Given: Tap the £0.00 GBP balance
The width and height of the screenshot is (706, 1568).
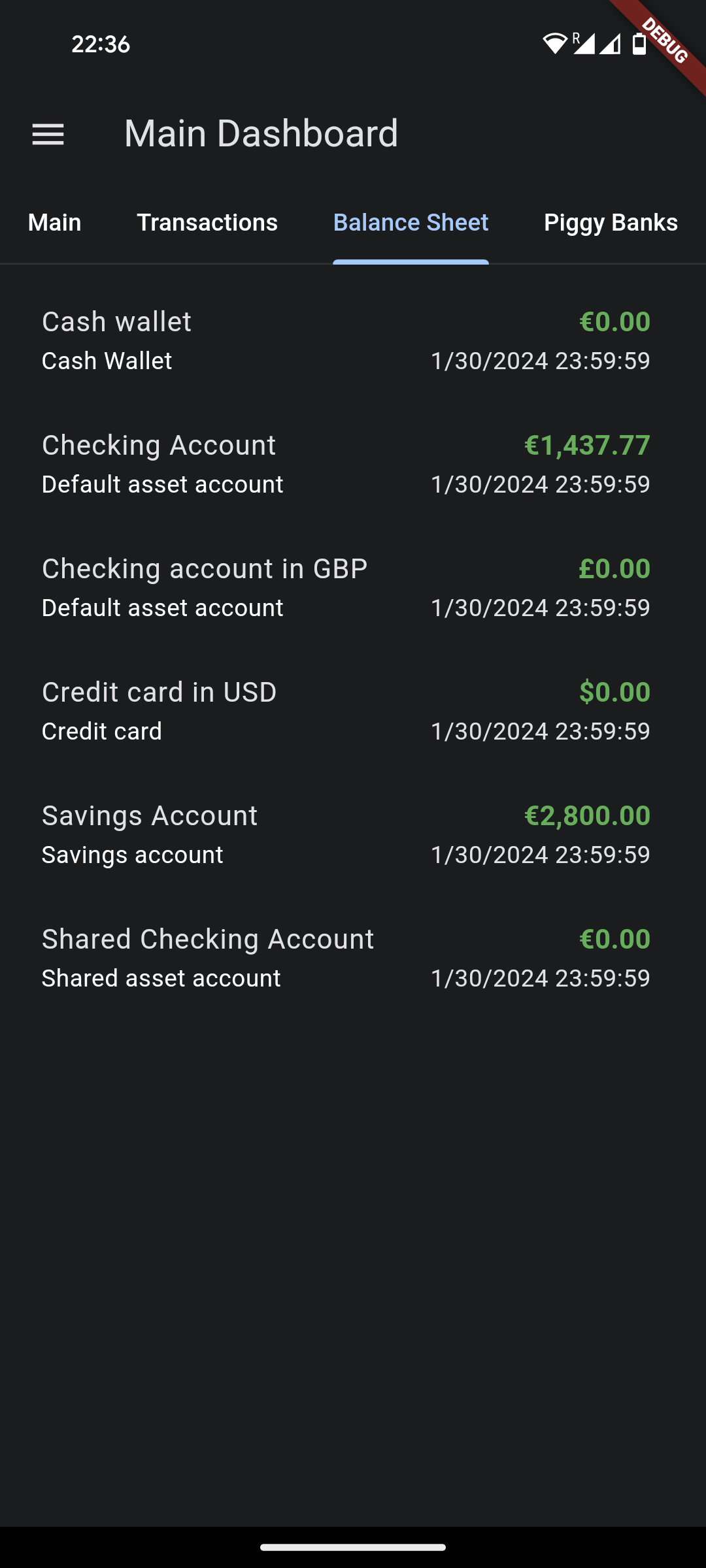Looking at the screenshot, I should coord(614,569).
